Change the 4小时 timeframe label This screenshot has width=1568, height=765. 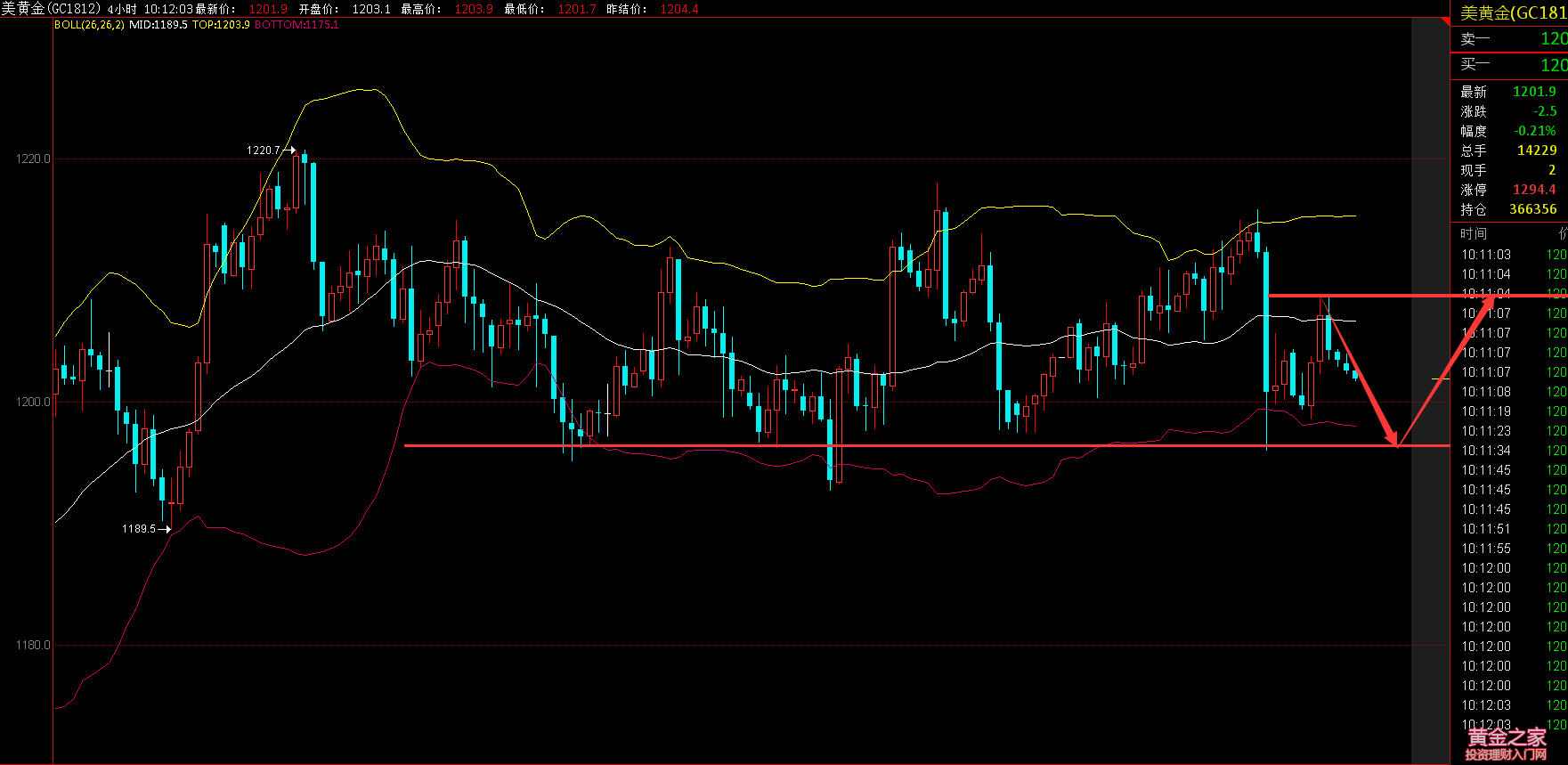point(122,9)
